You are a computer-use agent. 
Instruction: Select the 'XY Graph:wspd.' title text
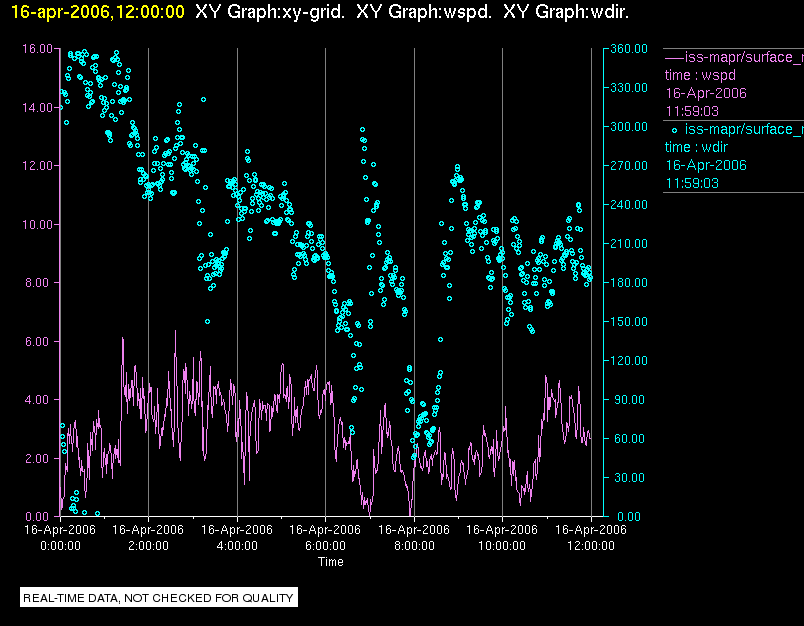(424, 12)
